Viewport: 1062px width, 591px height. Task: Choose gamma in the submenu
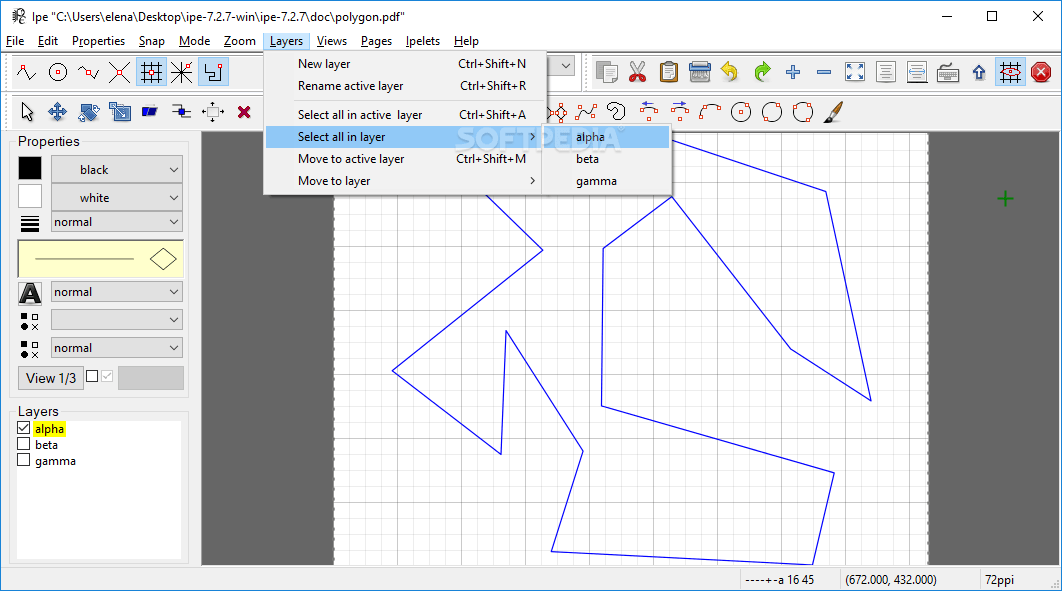point(608,181)
